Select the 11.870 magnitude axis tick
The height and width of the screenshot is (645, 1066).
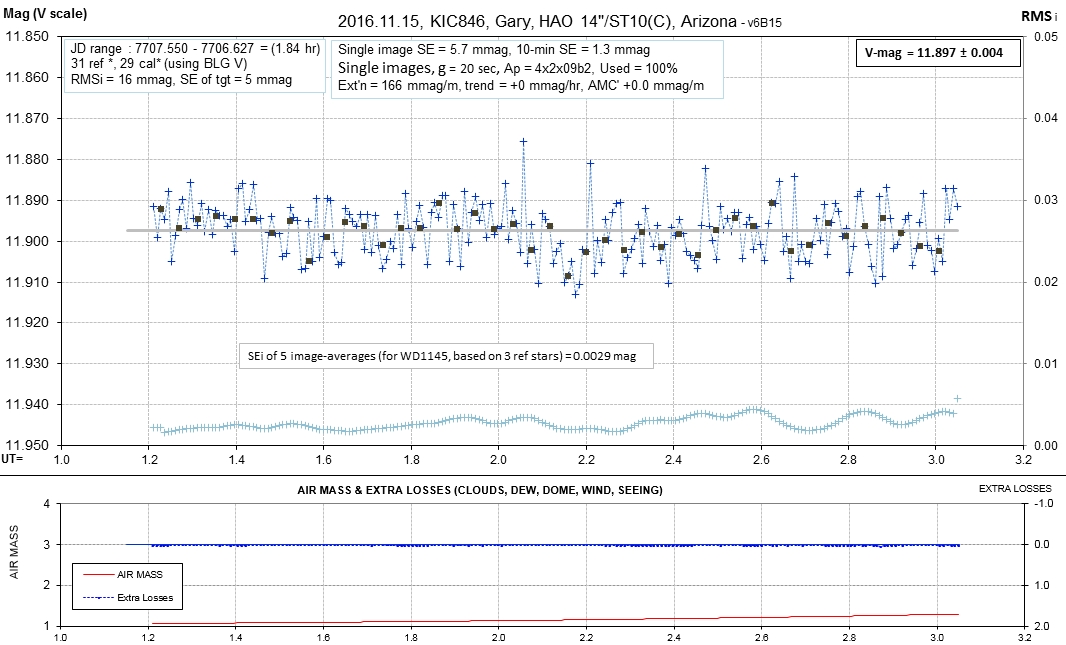click(27, 118)
